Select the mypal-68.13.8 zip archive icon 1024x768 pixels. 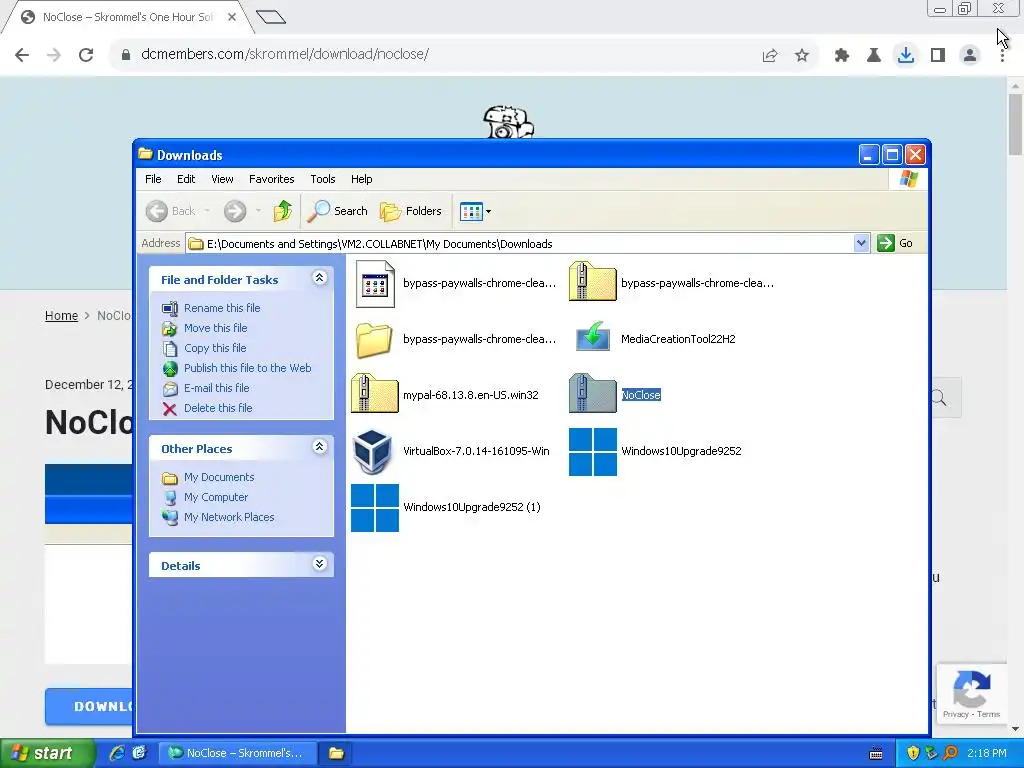374,394
